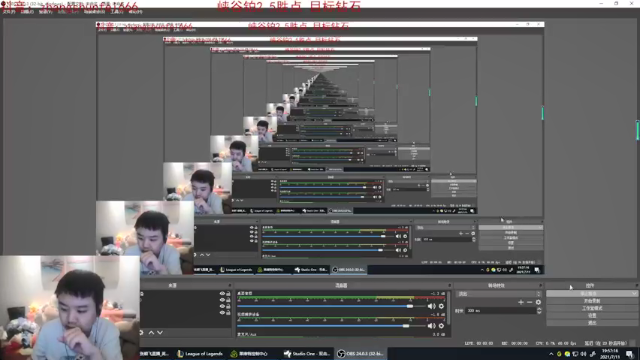
Task: Open the 编辑 (Edit) menu
Action: click(27, 12)
